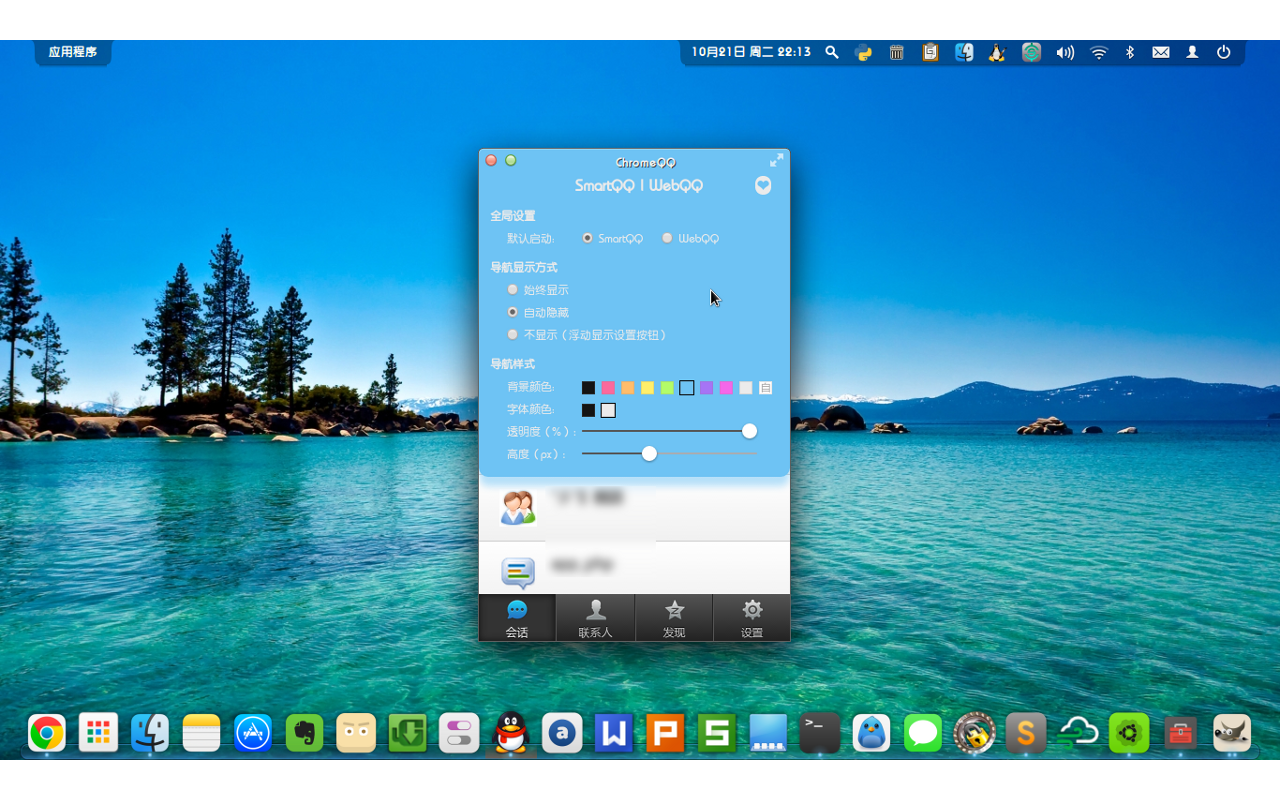Pick the black background color swatch

click(588, 388)
